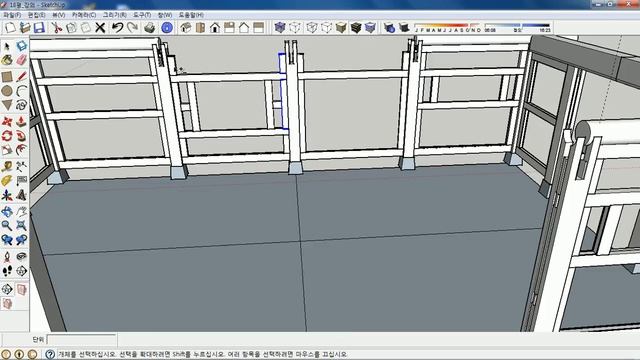Open the 창(W) Window menu

coord(165,15)
